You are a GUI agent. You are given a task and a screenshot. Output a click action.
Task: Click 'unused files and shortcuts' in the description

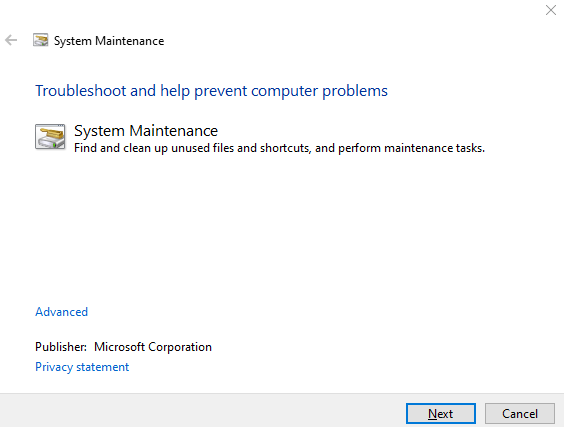tap(241, 148)
